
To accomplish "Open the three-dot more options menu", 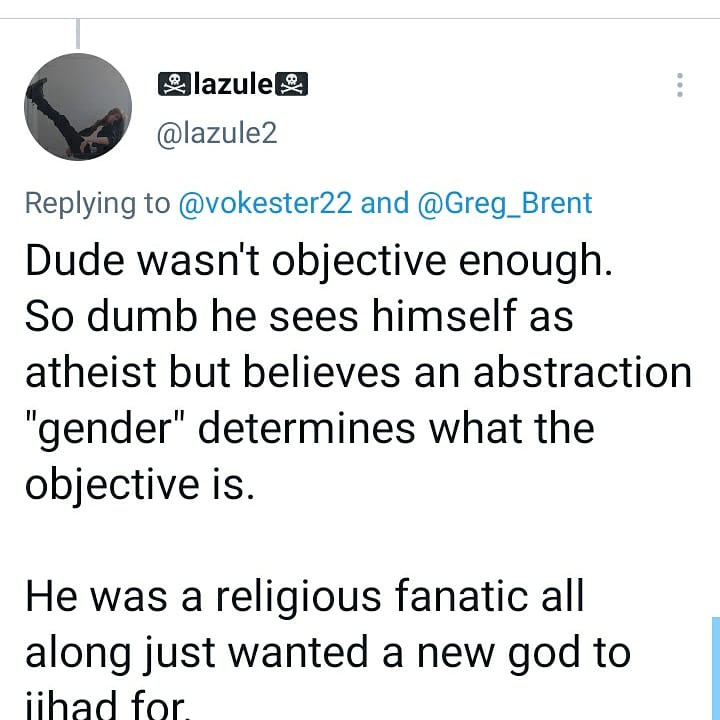I will 680,85.
